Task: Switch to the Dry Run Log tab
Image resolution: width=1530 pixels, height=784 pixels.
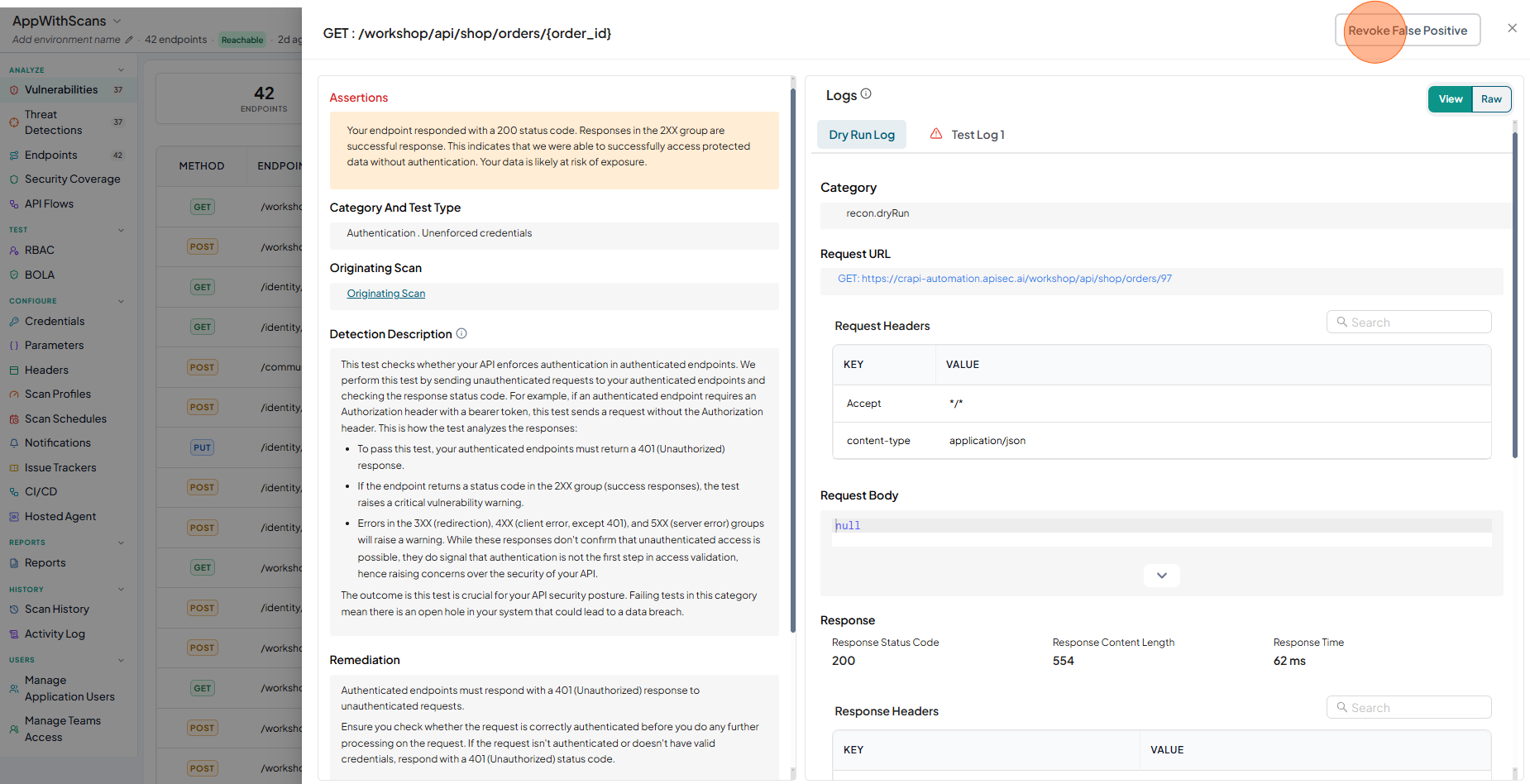Action: click(x=862, y=135)
